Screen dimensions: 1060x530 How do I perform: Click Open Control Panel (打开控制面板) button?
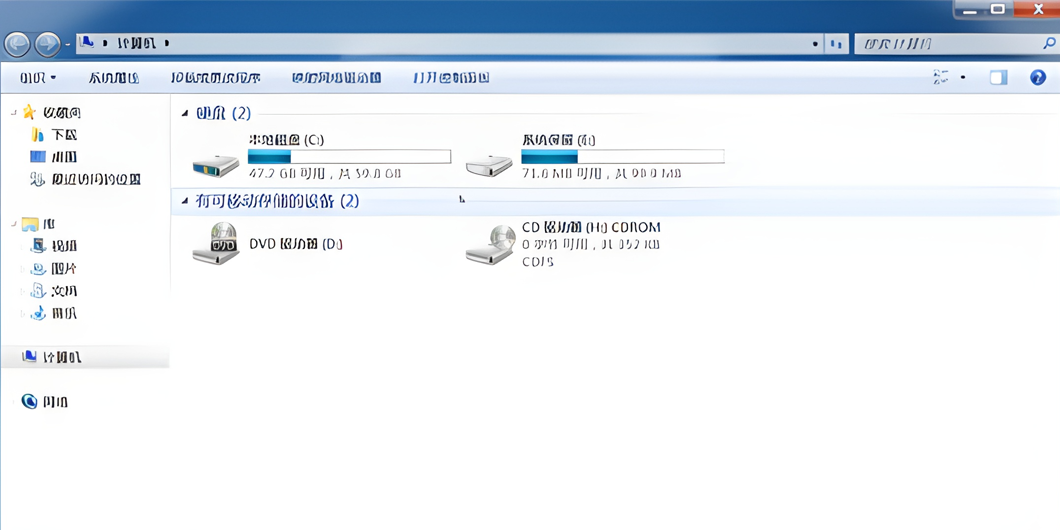pos(451,77)
